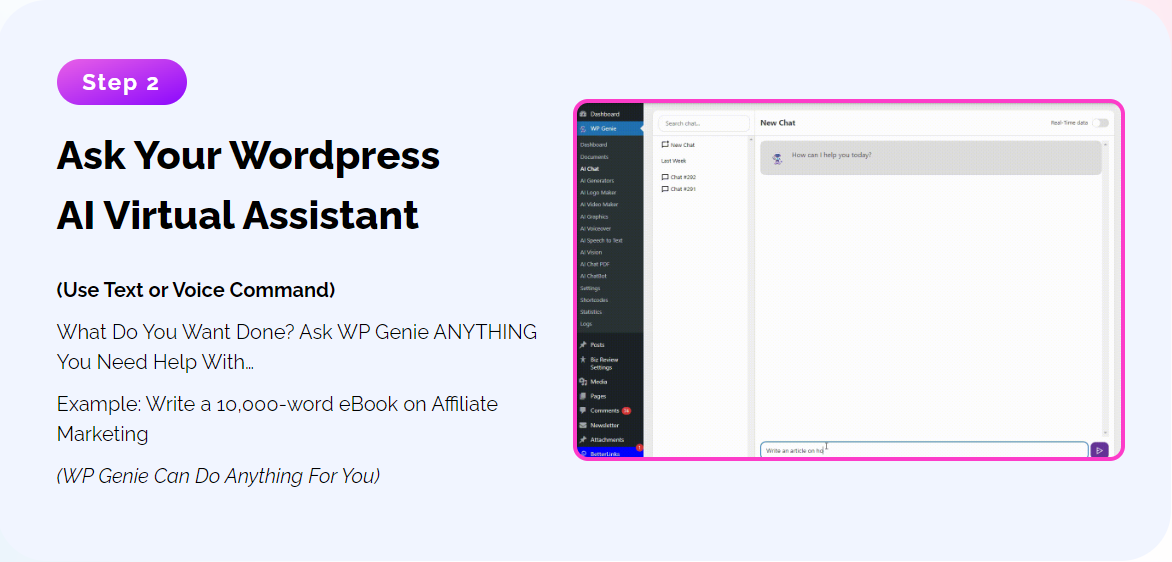Viewport: 1172px width, 562px height.
Task: Open the Comments bubble icon
Action: pyautogui.click(x=583, y=410)
